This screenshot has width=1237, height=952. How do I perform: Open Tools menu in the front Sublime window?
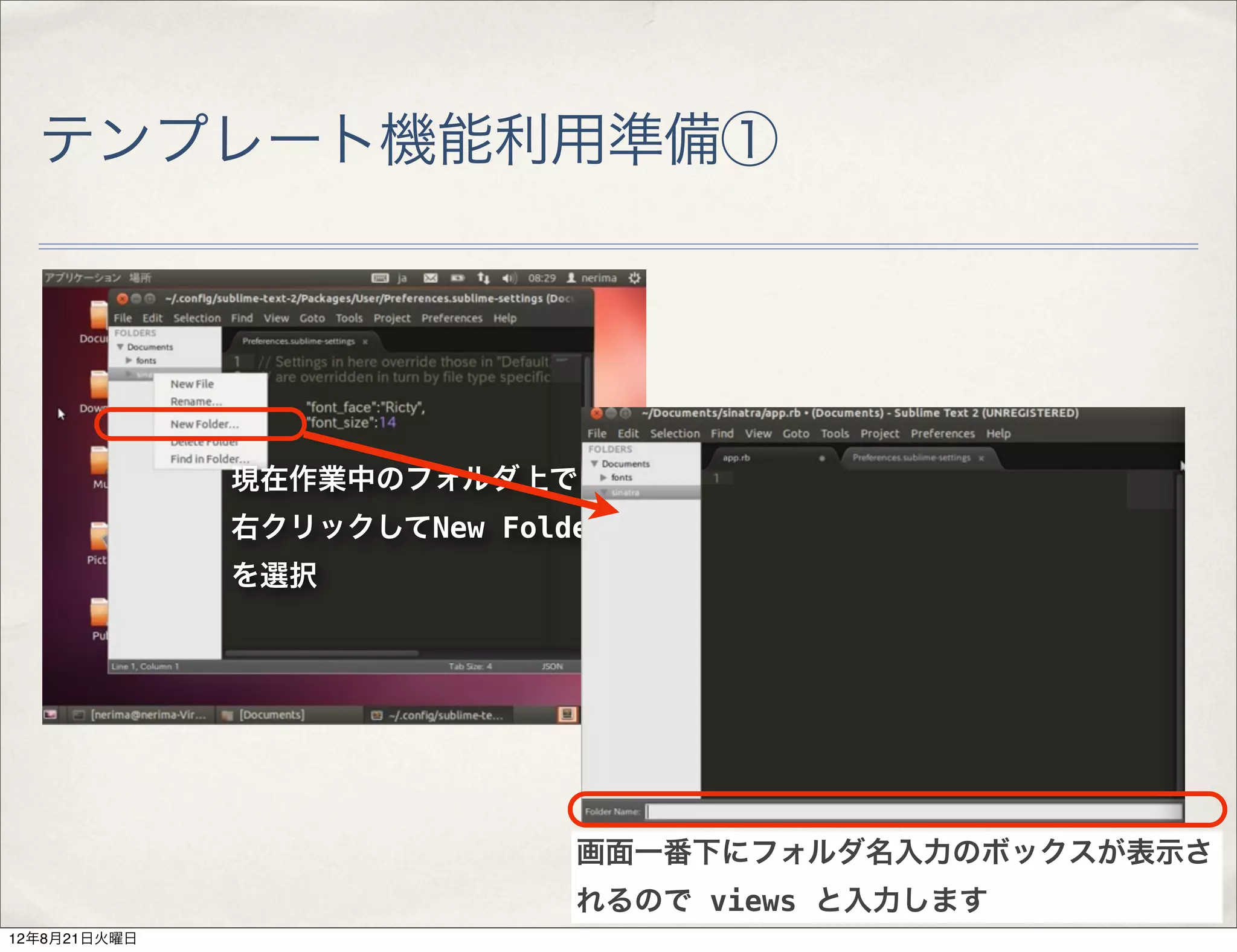(835, 433)
